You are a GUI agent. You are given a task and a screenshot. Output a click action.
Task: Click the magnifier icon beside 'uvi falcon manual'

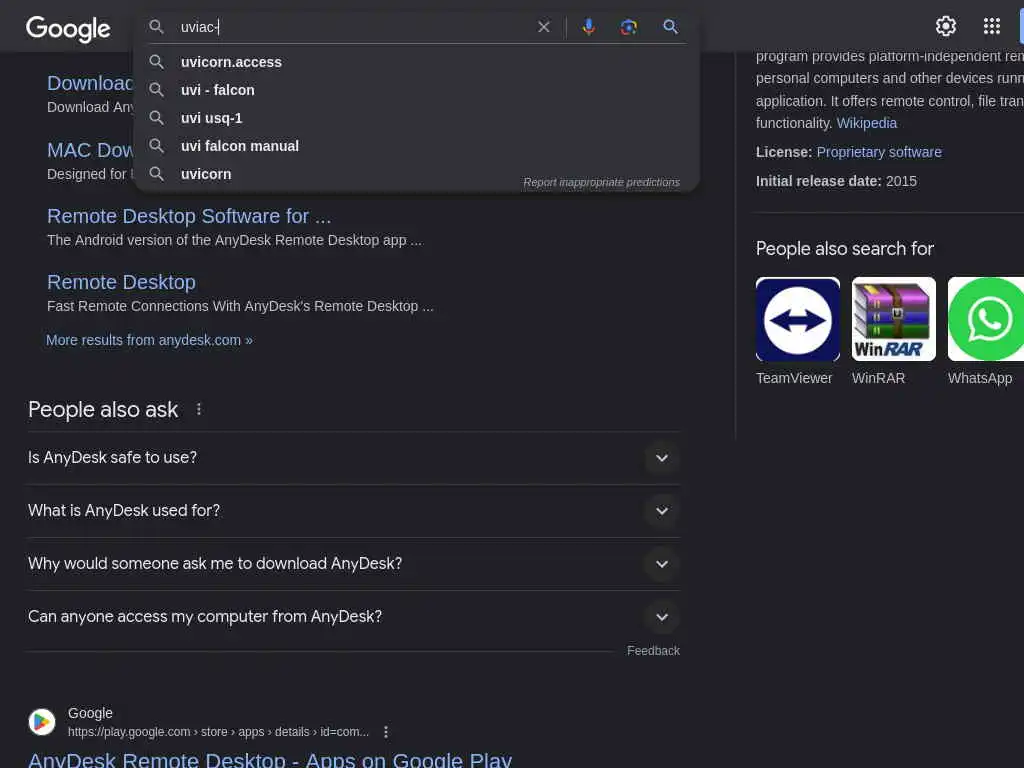tap(156, 146)
